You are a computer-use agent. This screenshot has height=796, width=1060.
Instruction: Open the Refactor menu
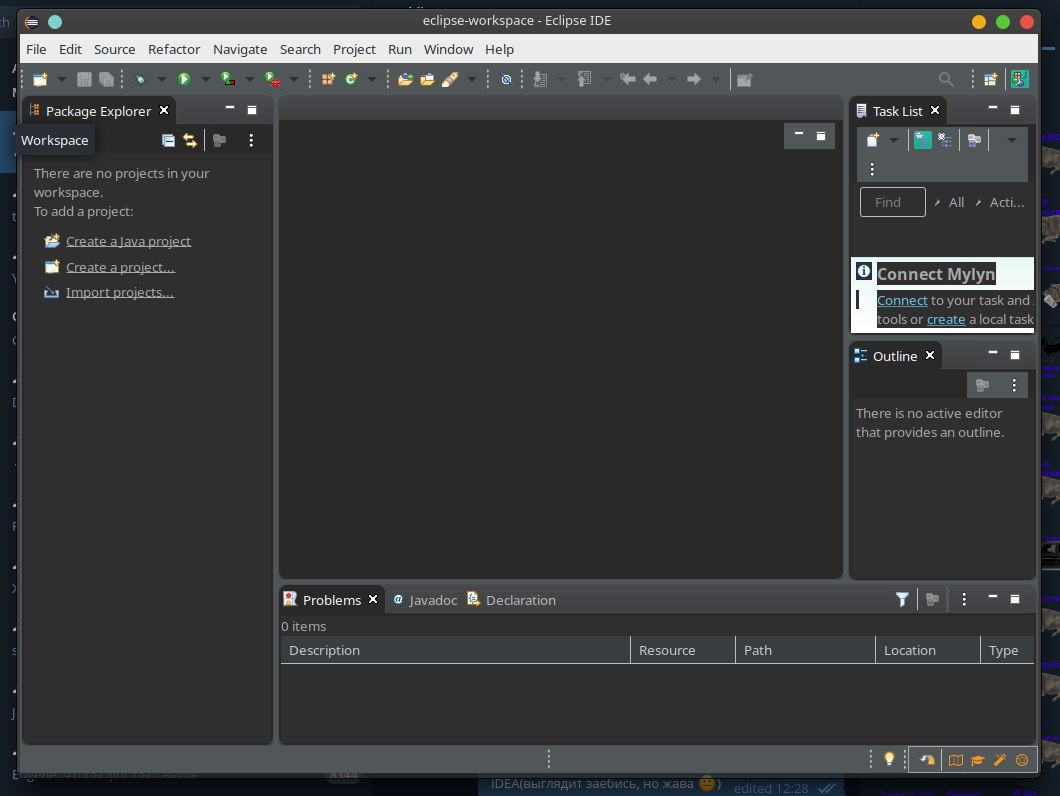pyautogui.click(x=174, y=49)
